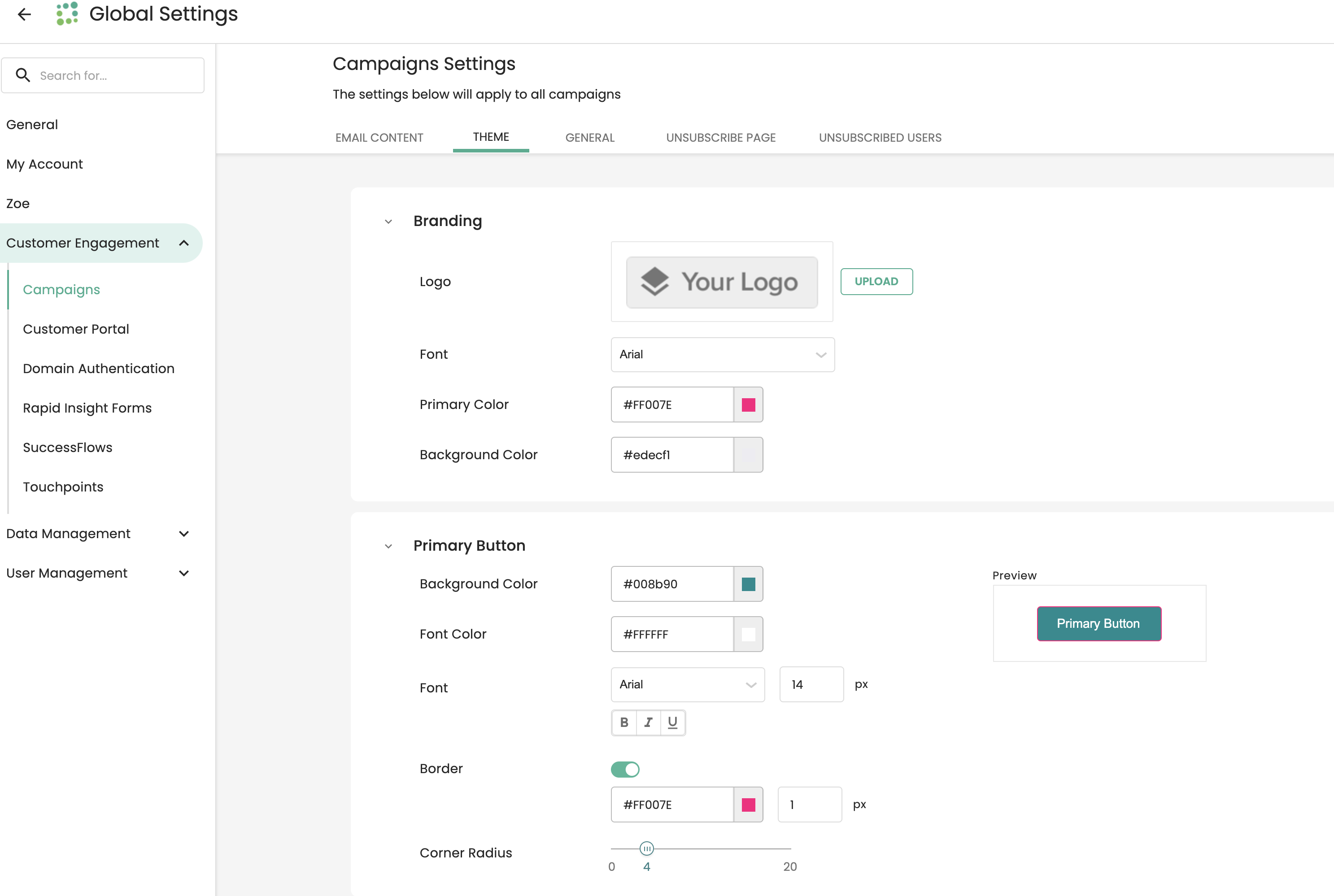This screenshot has height=896, width=1334.
Task: Open Touchpoints settings
Action: tap(63, 487)
